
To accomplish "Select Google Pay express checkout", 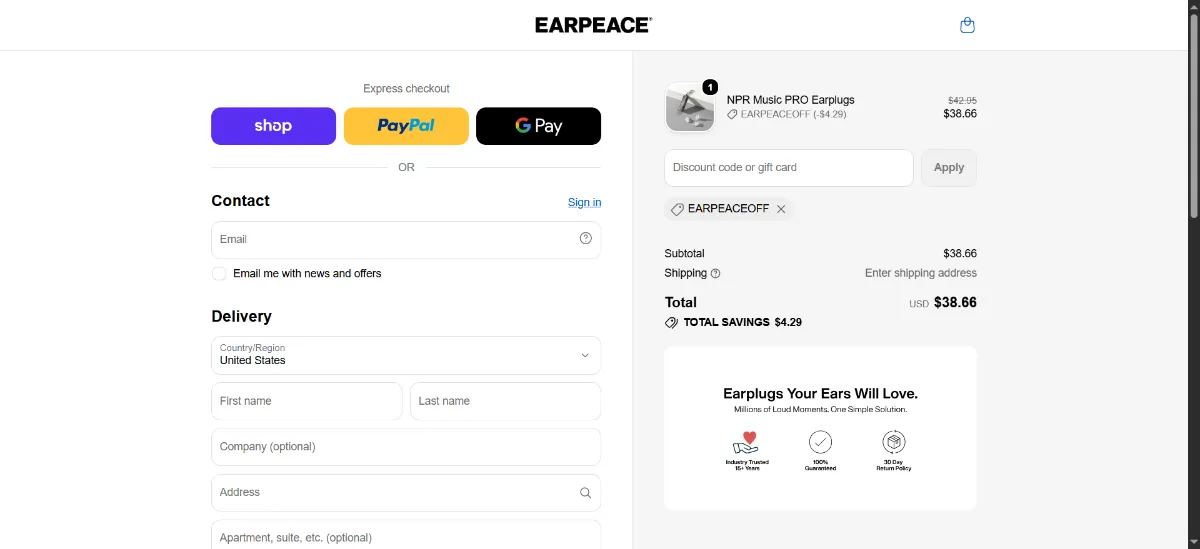I will coord(538,126).
